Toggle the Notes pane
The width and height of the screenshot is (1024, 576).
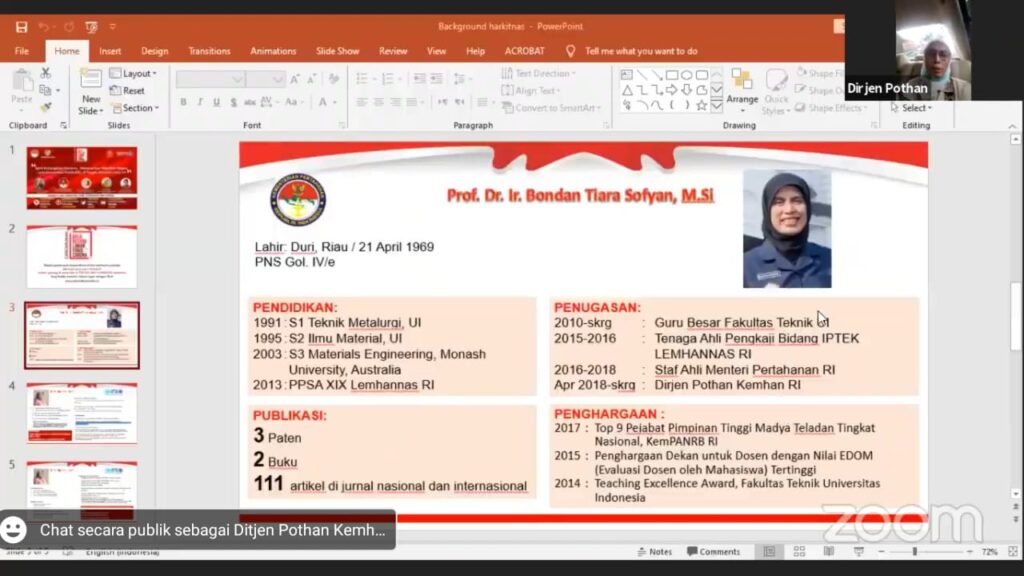[655, 552]
